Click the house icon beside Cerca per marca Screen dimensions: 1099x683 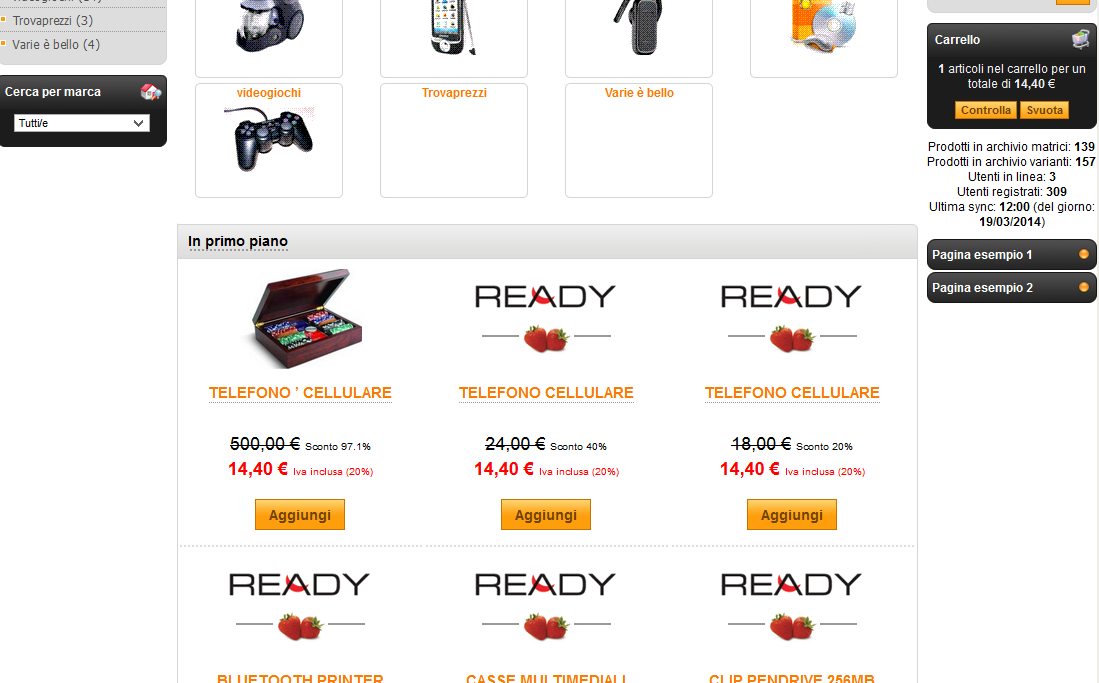[x=151, y=91]
